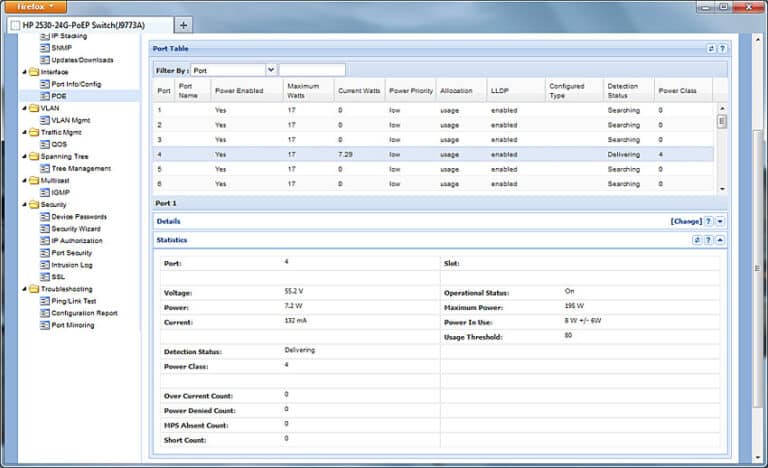Open QOS page icon
Image resolution: width=768 pixels, height=468 pixels.
45,144
